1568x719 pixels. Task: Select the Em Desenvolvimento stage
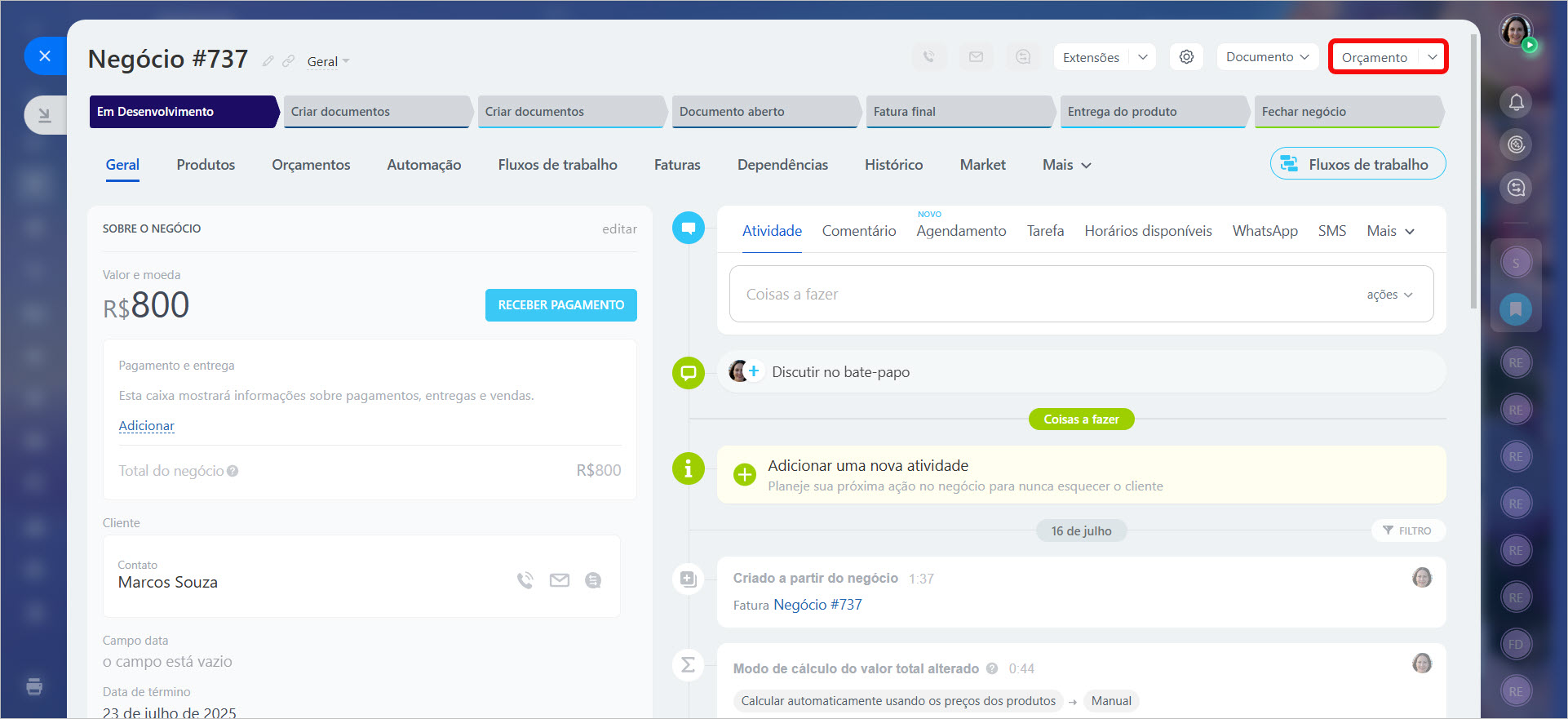click(184, 112)
